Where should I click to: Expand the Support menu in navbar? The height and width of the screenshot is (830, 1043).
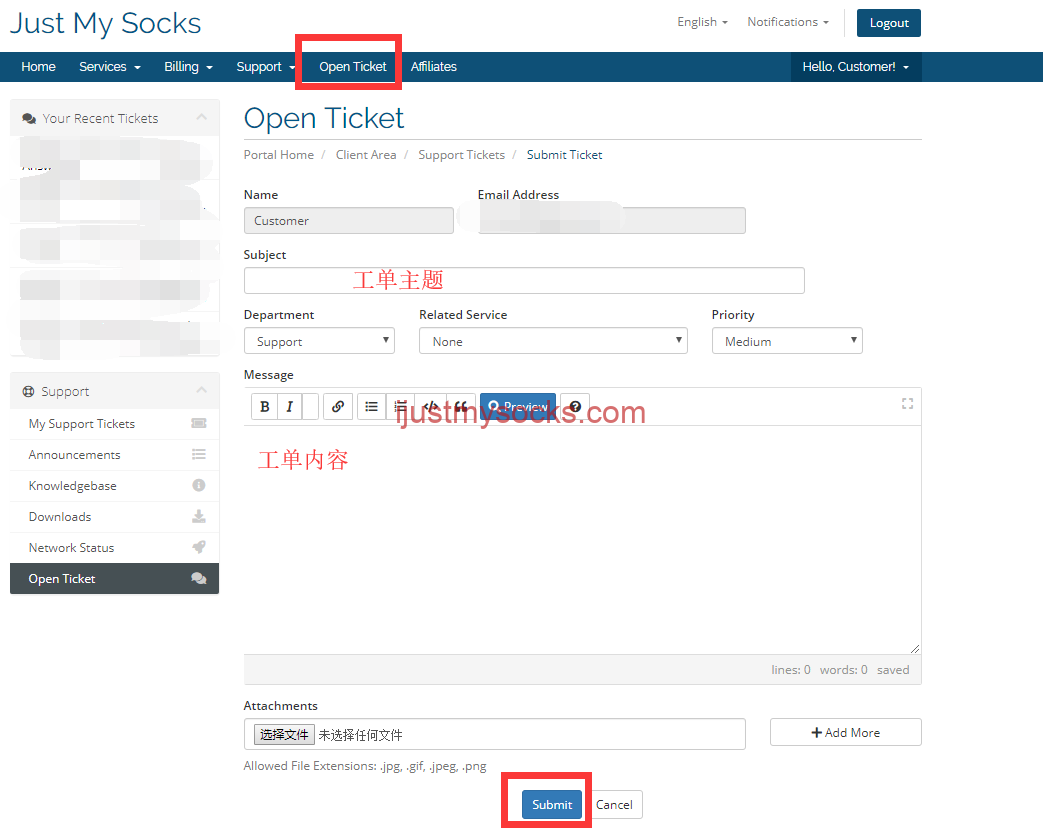(264, 67)
